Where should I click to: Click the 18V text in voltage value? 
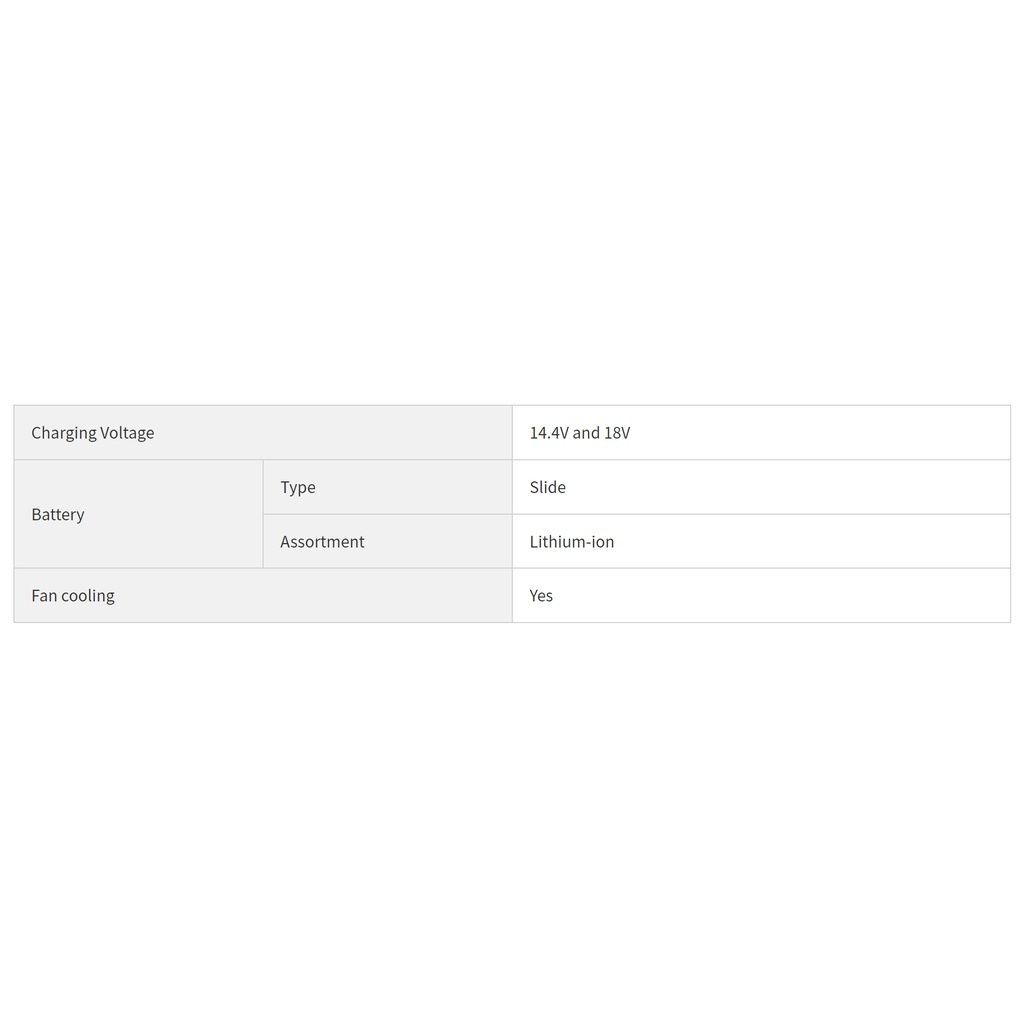click(x=617, y=433)
